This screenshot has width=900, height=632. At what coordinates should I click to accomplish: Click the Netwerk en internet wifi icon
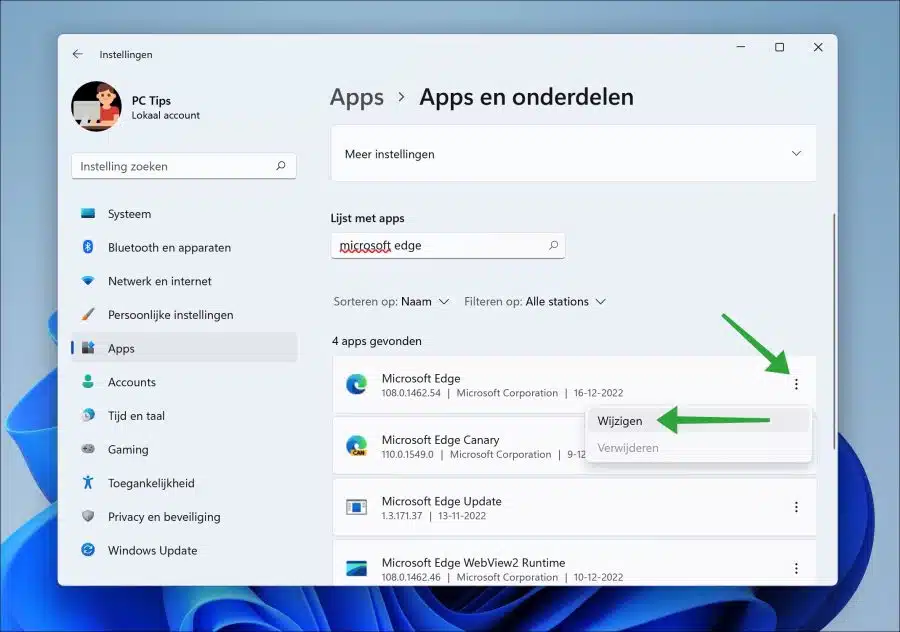click(88, 281)
